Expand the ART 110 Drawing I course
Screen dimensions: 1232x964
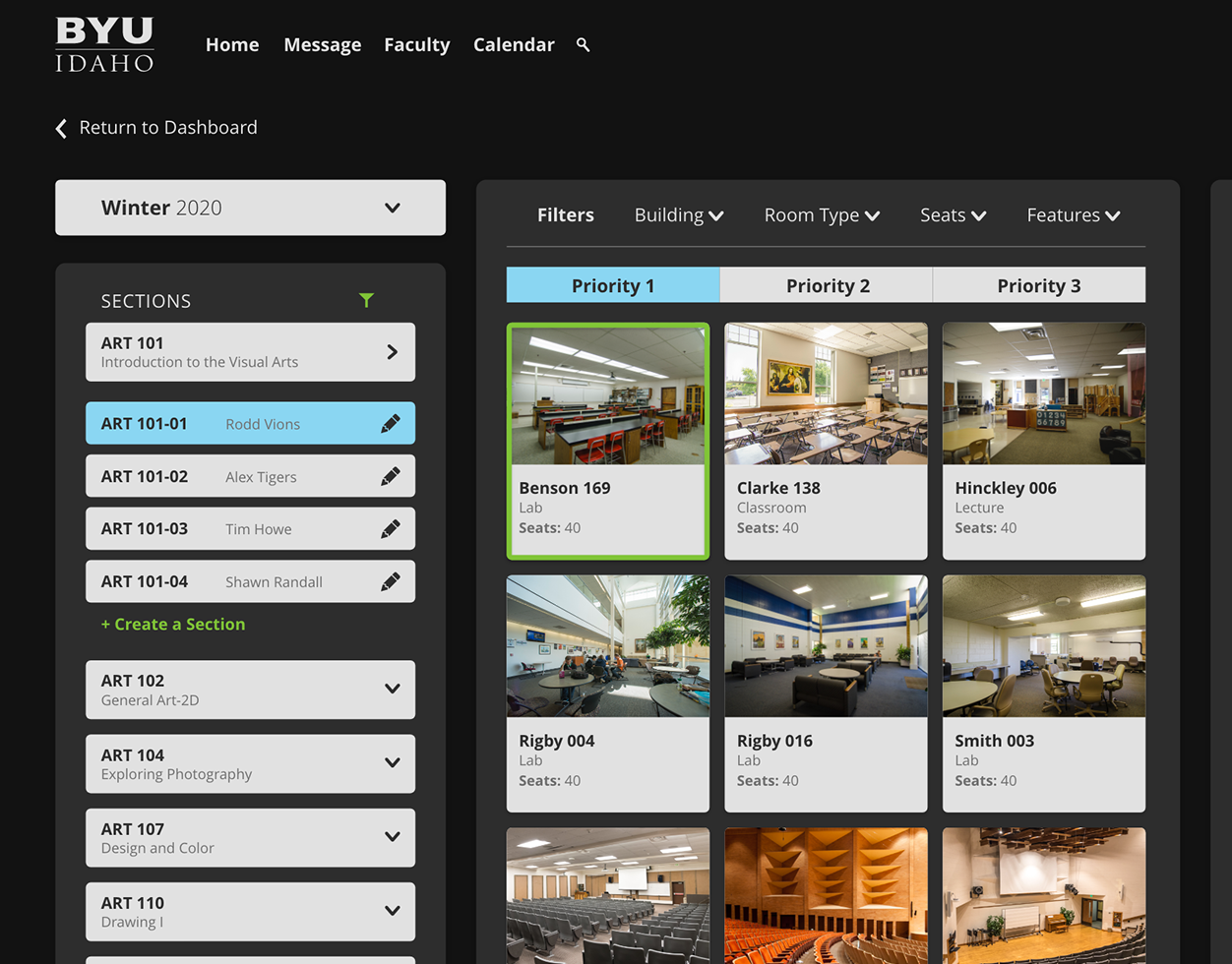(250, 912)
